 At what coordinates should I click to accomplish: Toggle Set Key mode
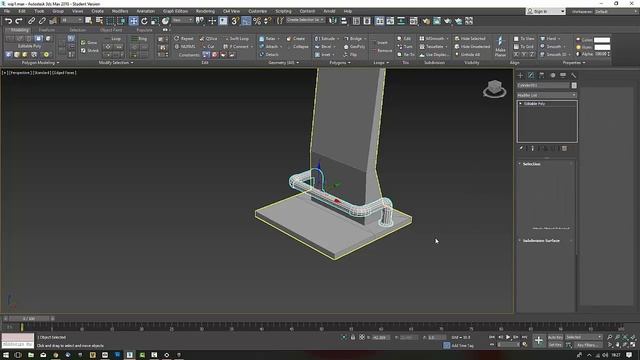(x=555, y=345)
